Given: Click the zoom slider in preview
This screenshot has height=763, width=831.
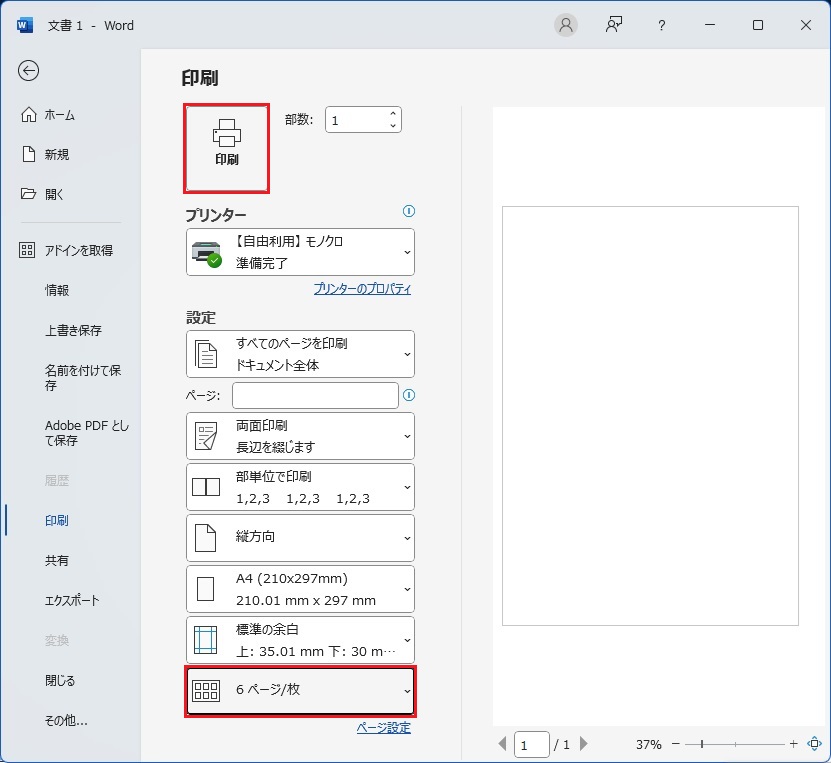Looking at the screenshot, I should (x=734, y=744).
